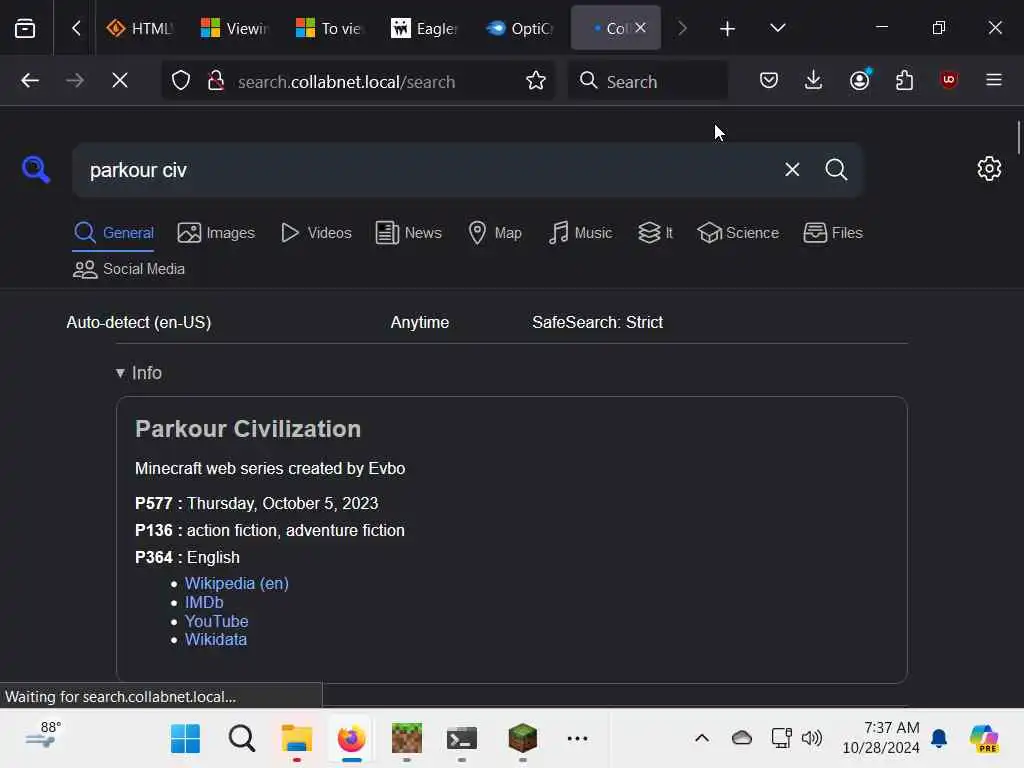Expand the list all tabs chevron
Screen dimensions: 1024x768
(777, 28)
